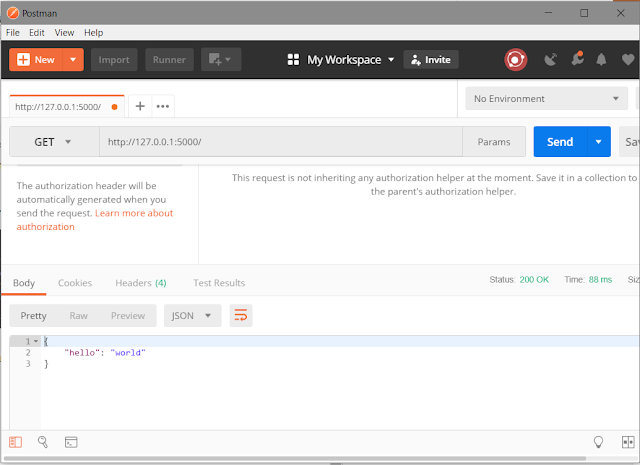
Task: Click the "hello" key in response
Action: tap(80, 352)
